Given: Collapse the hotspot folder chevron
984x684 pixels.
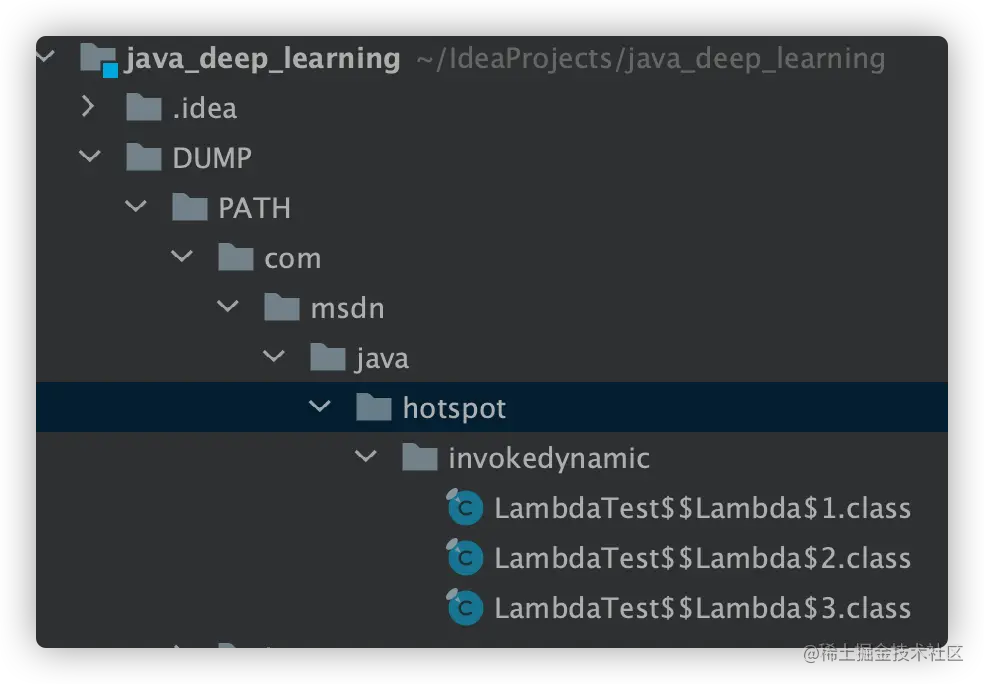Looking at the screenshot, I should (x=320, y=407).
